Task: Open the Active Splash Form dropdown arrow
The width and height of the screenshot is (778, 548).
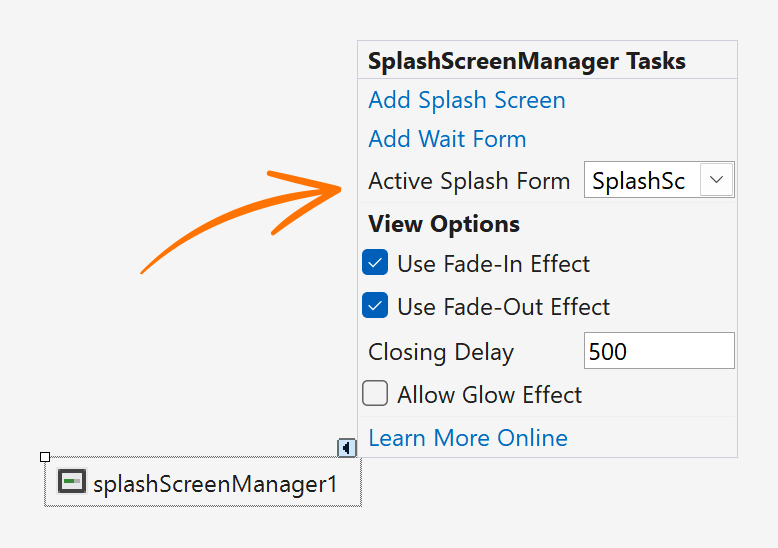Action: pos(716,180)
